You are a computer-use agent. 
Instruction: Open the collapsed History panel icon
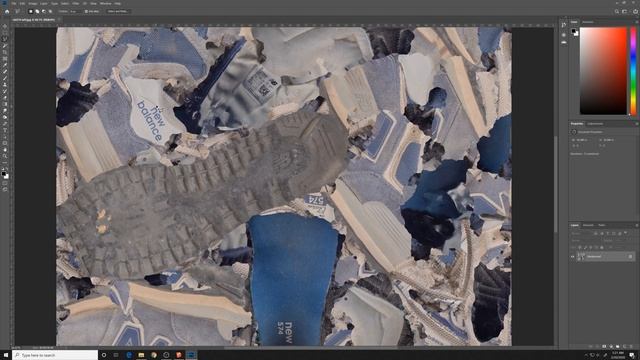coord(564,25)
